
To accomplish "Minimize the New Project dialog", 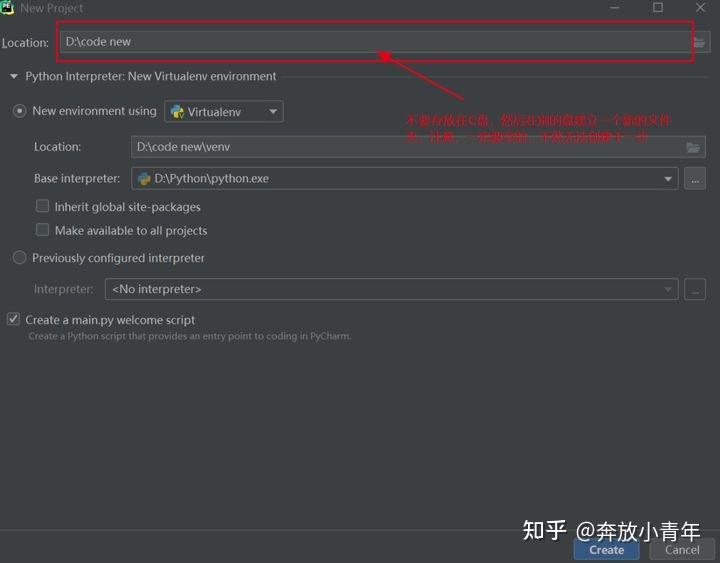I will 615,7.
